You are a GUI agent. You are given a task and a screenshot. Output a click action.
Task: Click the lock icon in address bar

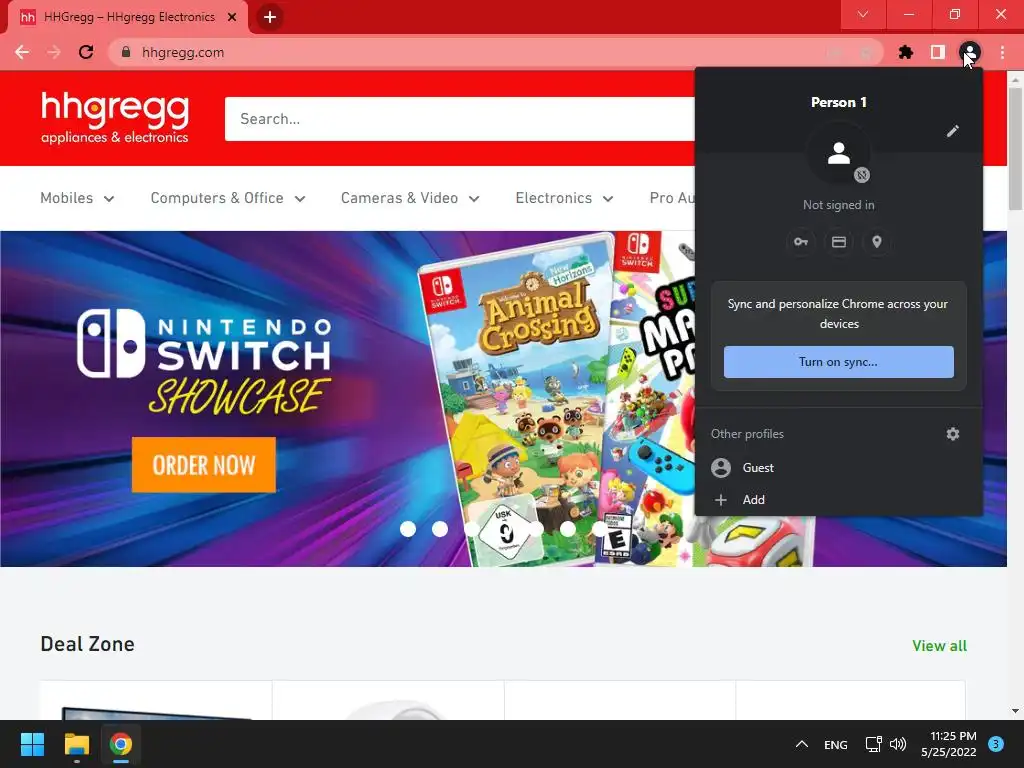(x=126, y=52)
